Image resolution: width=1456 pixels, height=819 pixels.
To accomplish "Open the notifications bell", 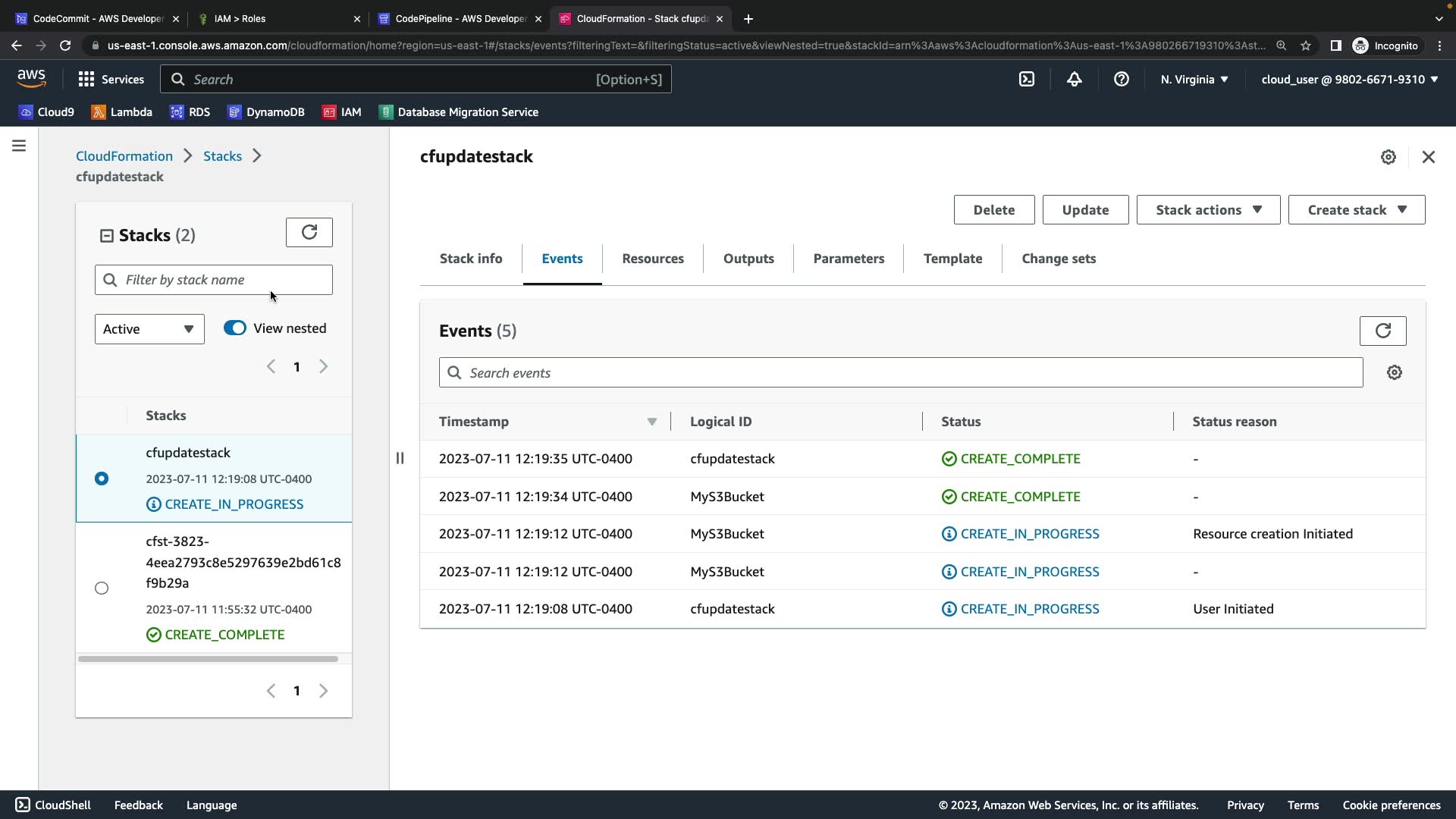I will pyautogui.click(x=1074, y=79).
